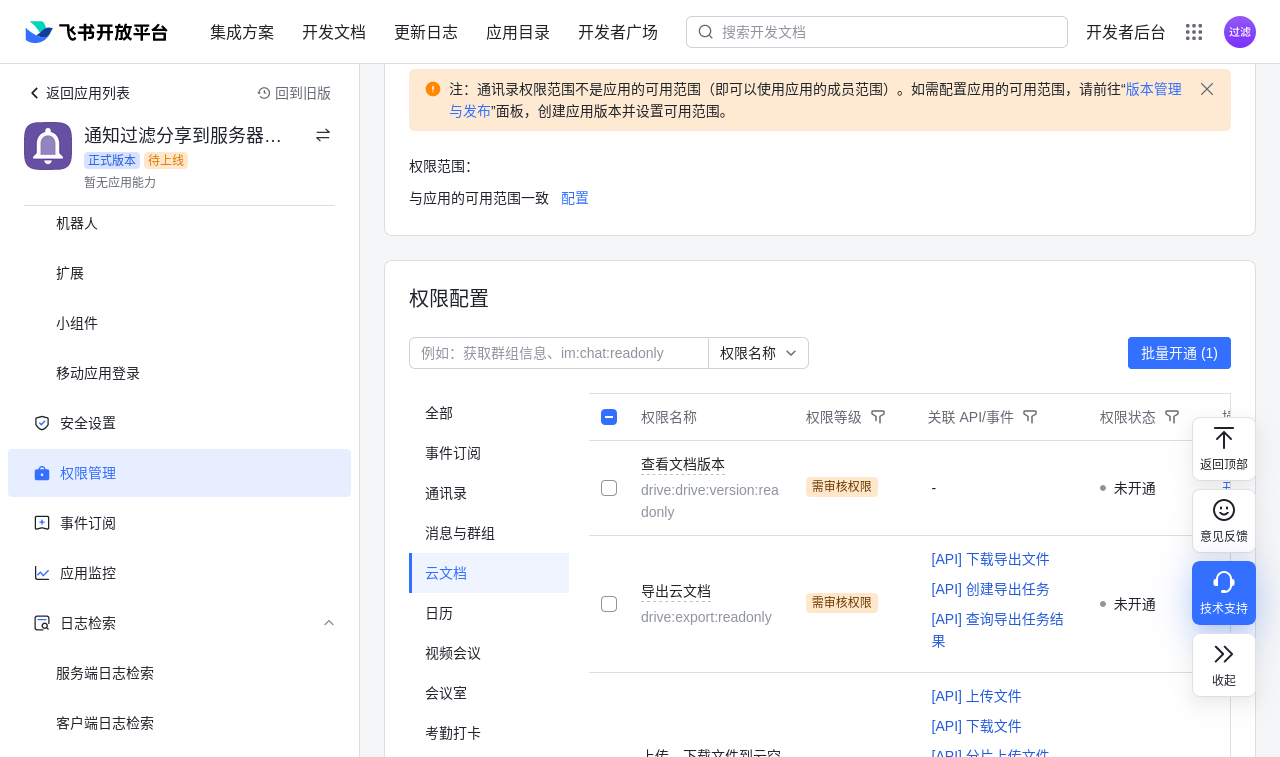This screenshot has width=1280, height=757.
Task: Collapse floating panel with 收起
Action: (1224, 665)
